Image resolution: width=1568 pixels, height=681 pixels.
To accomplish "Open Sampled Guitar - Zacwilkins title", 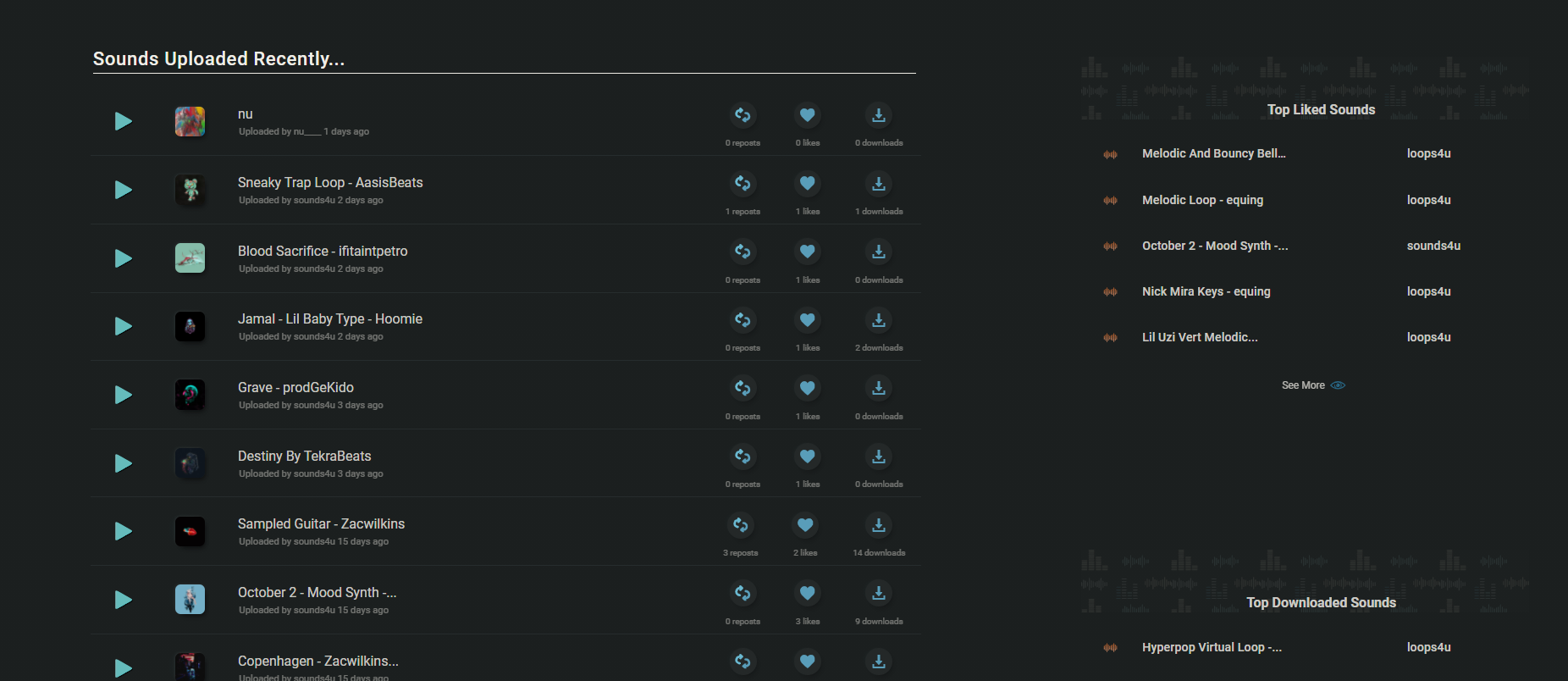I will tap(321, 524).
